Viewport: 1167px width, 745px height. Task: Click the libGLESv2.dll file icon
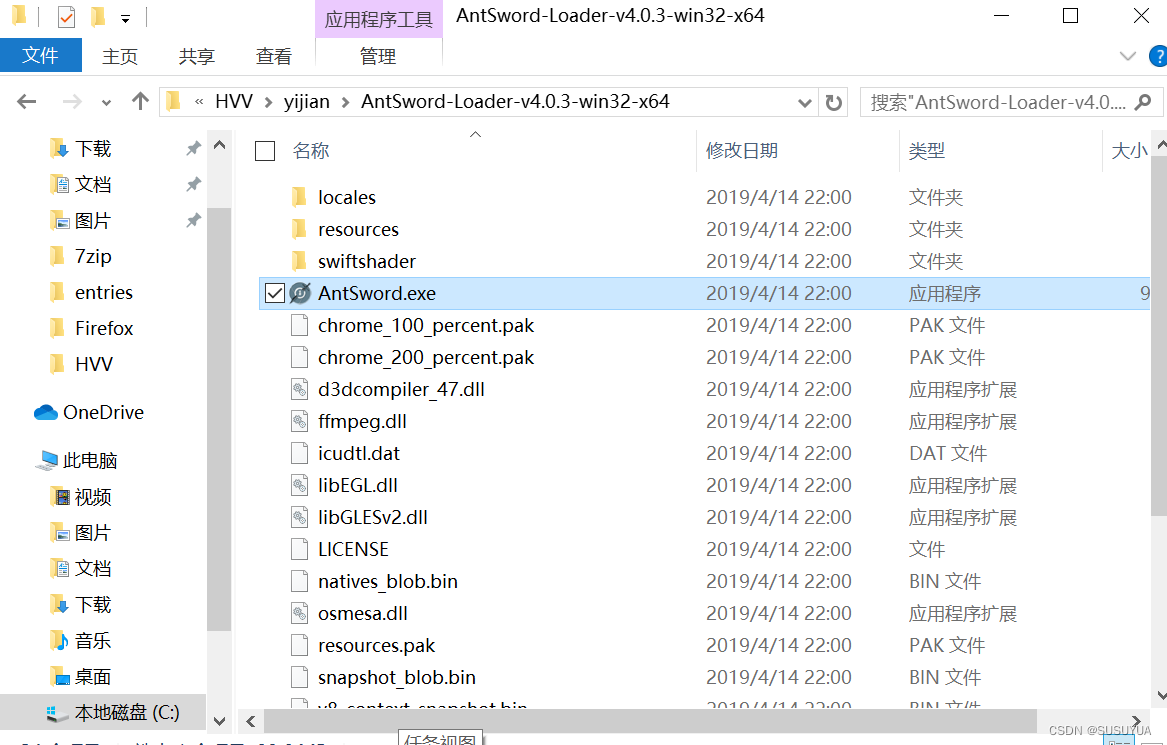pyautogui.click(x=299, y=517)
